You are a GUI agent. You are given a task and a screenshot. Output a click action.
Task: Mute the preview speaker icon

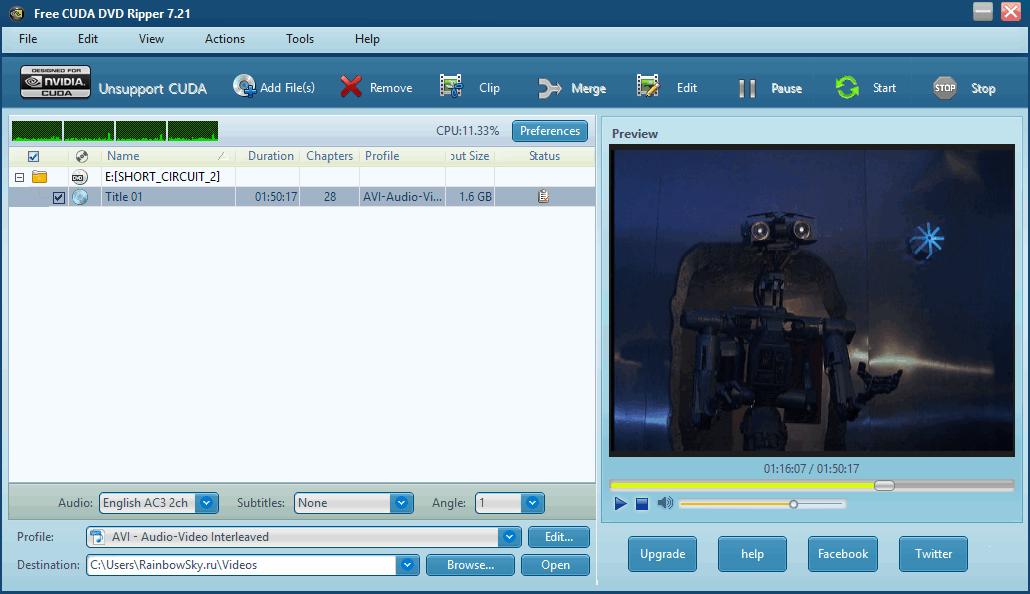[x=665, y=503]
